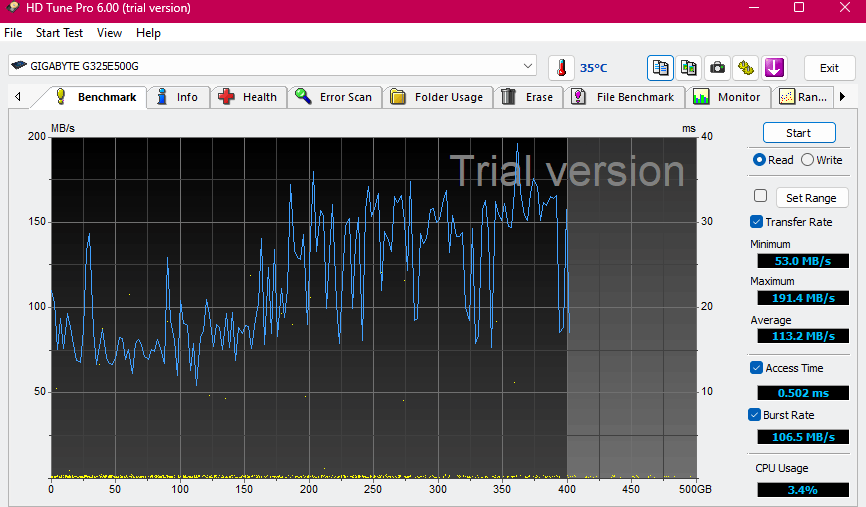Click the thermometer temperature icon
866x507 pixels.
(561, 68)
